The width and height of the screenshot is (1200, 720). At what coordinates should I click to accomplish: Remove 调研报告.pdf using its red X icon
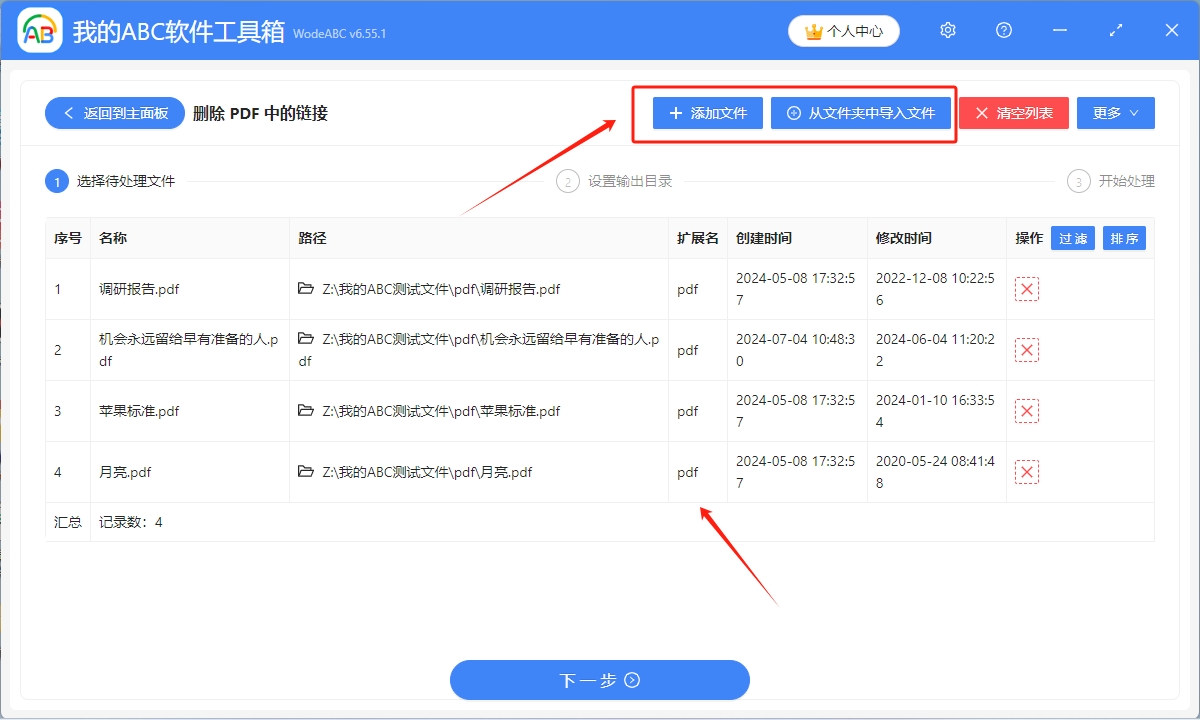tap(1026, 288)
